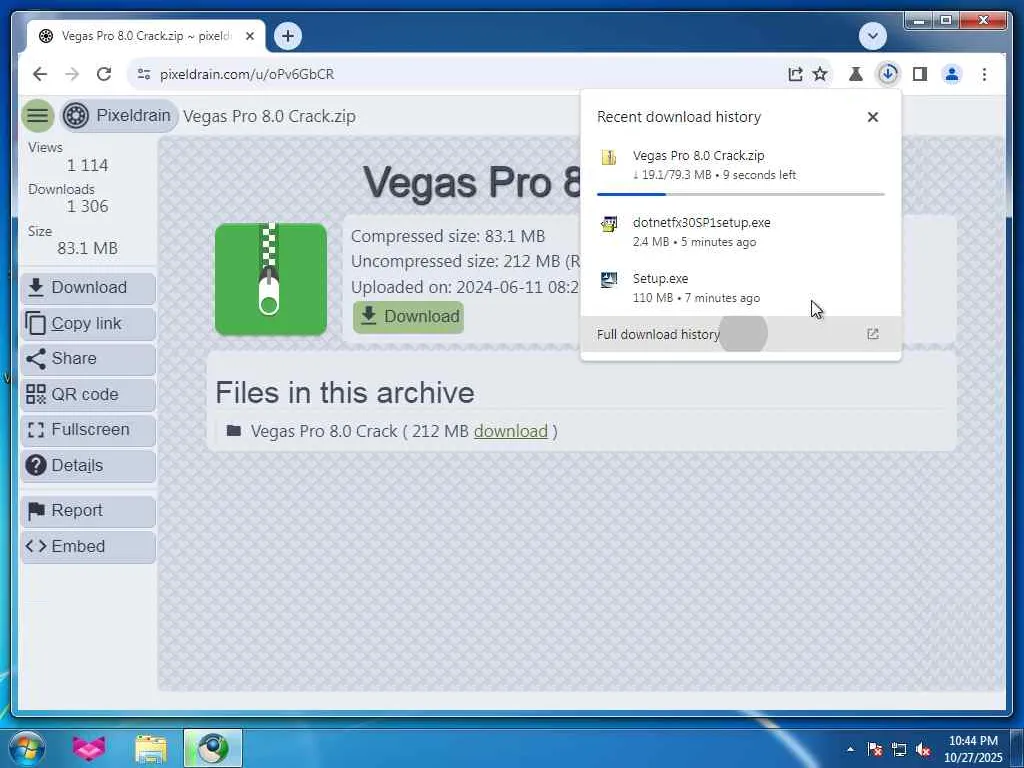Screen dimensions: 1024x768
Task: Toggle the pixeldrain hamburger menu
Action: pyautogui.click(x=38, y=116)
